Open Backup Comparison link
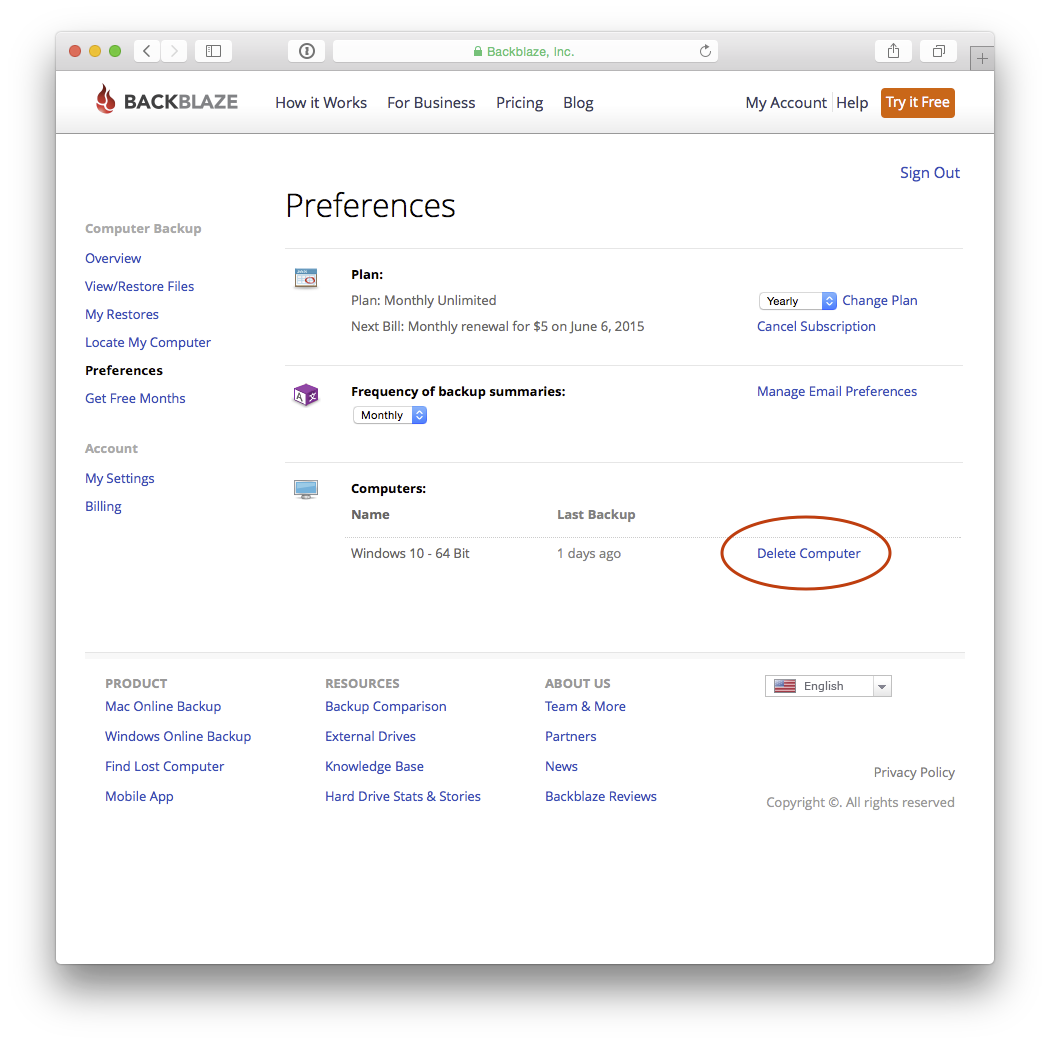Screen dimensions: 1050x1044 [x=386, y=706]
